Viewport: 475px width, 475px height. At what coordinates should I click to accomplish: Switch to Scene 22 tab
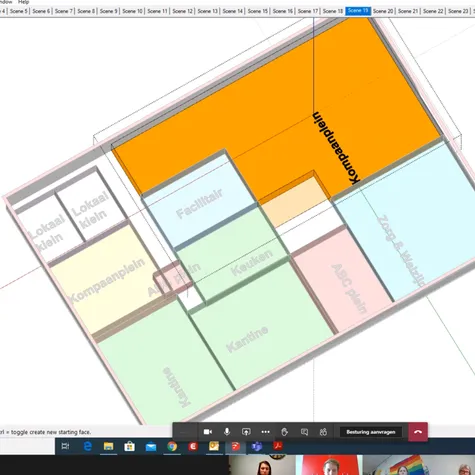[x=433, y=11]
